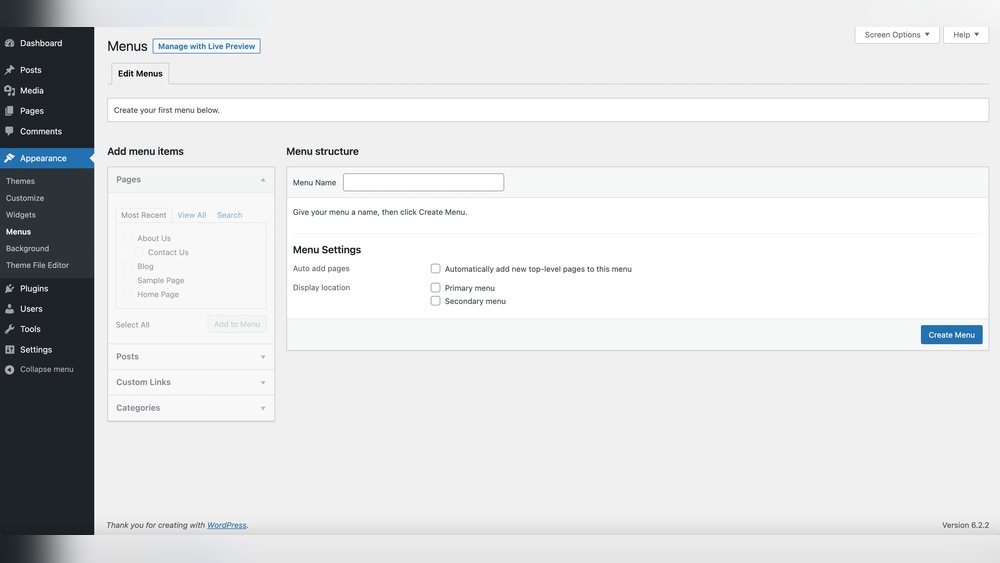Enable Automatically add new top-level pages
1000x563 pixels.
pyautogui.click(x=436, y=268)
